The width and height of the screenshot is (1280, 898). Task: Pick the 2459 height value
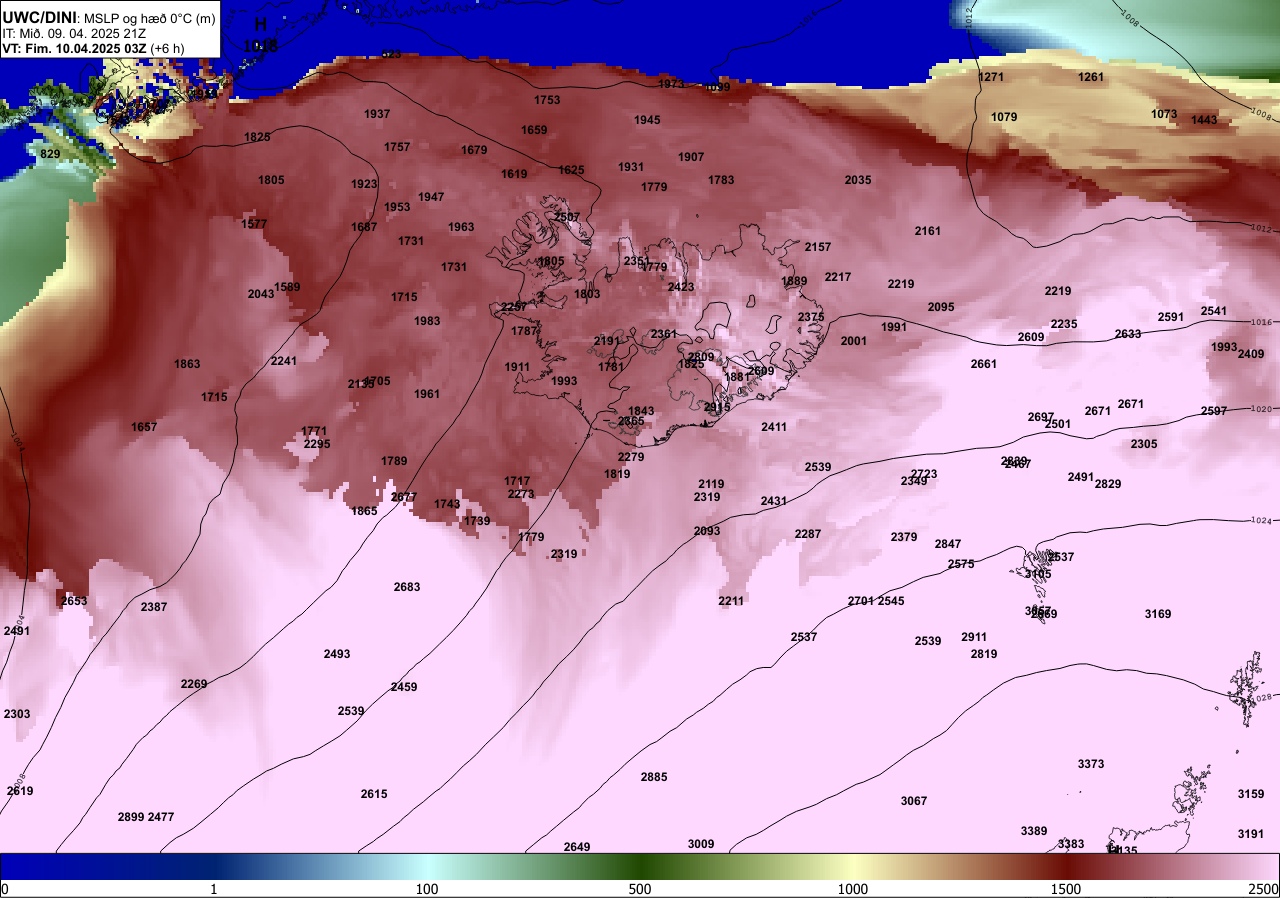click(404, 687)
